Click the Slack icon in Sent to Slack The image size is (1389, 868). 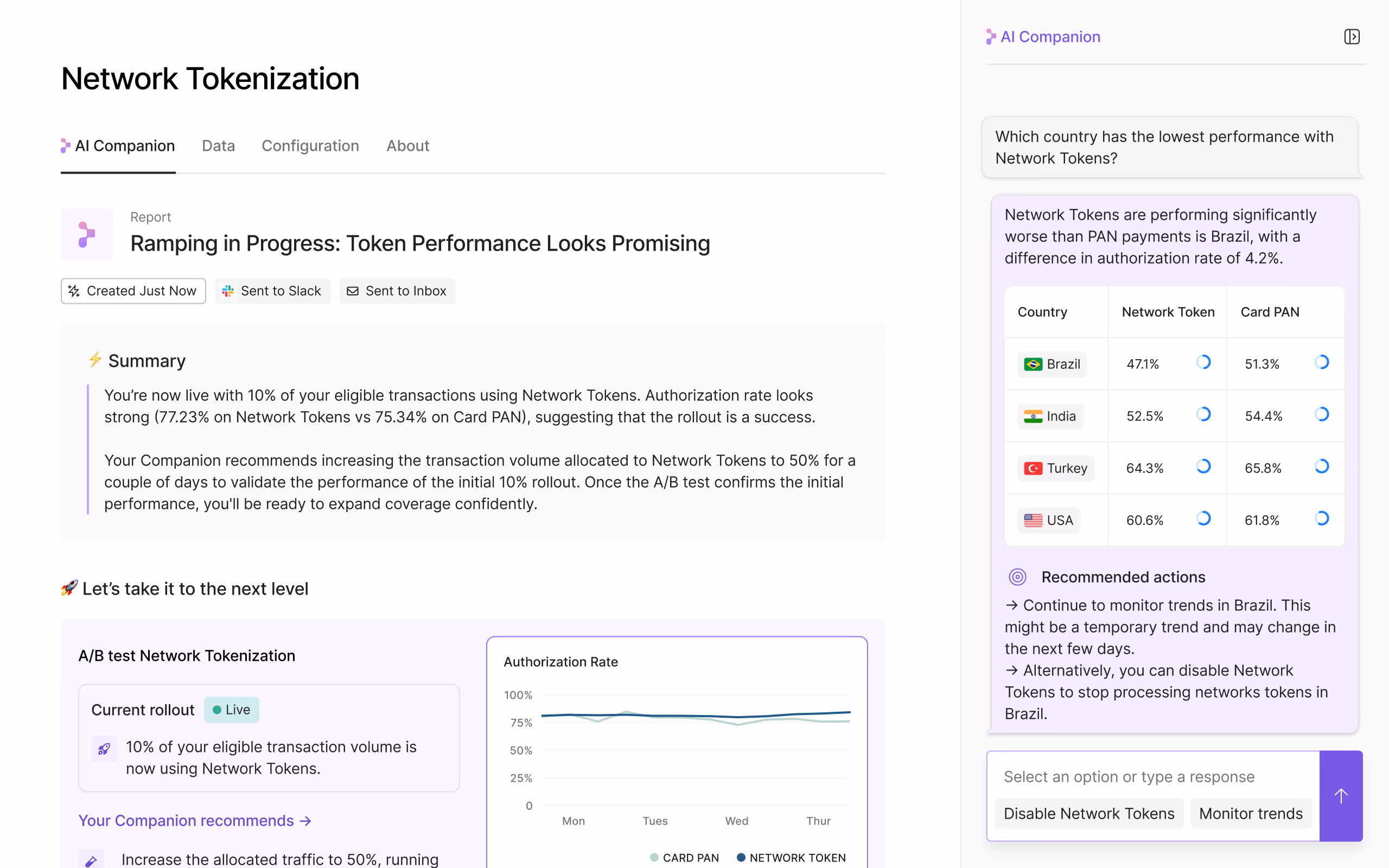click(228, 291)
